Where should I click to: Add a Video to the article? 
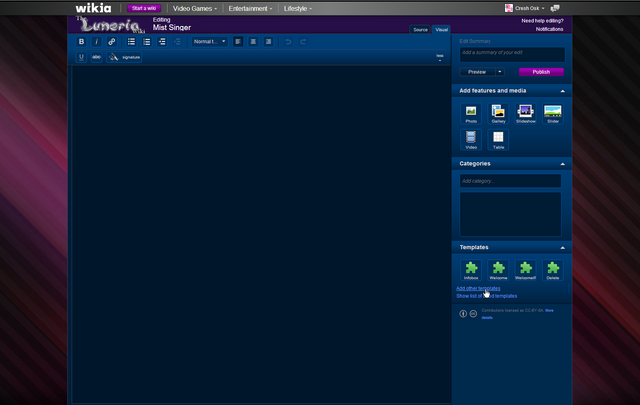(471, 140)
